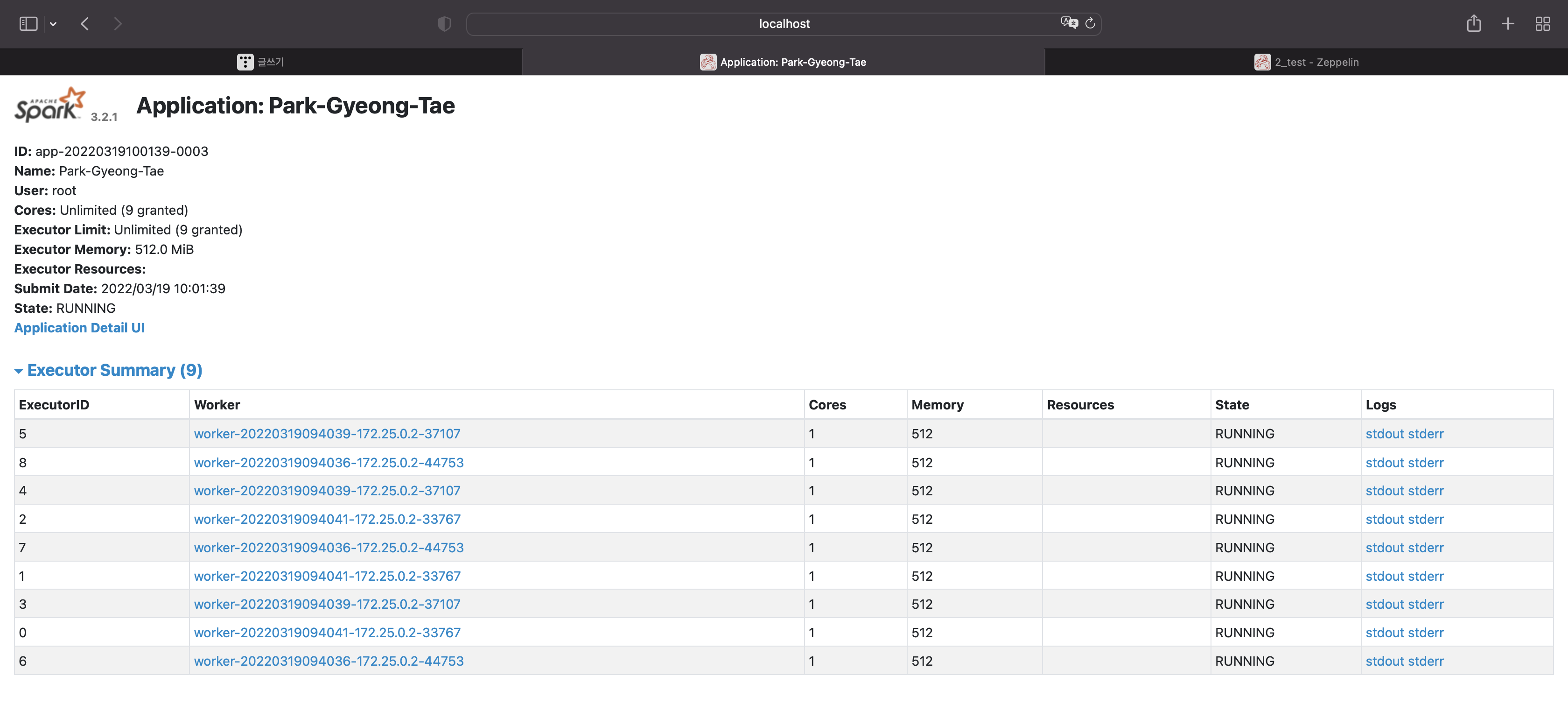The image size is (1568, 704).
Task: View stdout log for executor 4
Action: 1384,490
